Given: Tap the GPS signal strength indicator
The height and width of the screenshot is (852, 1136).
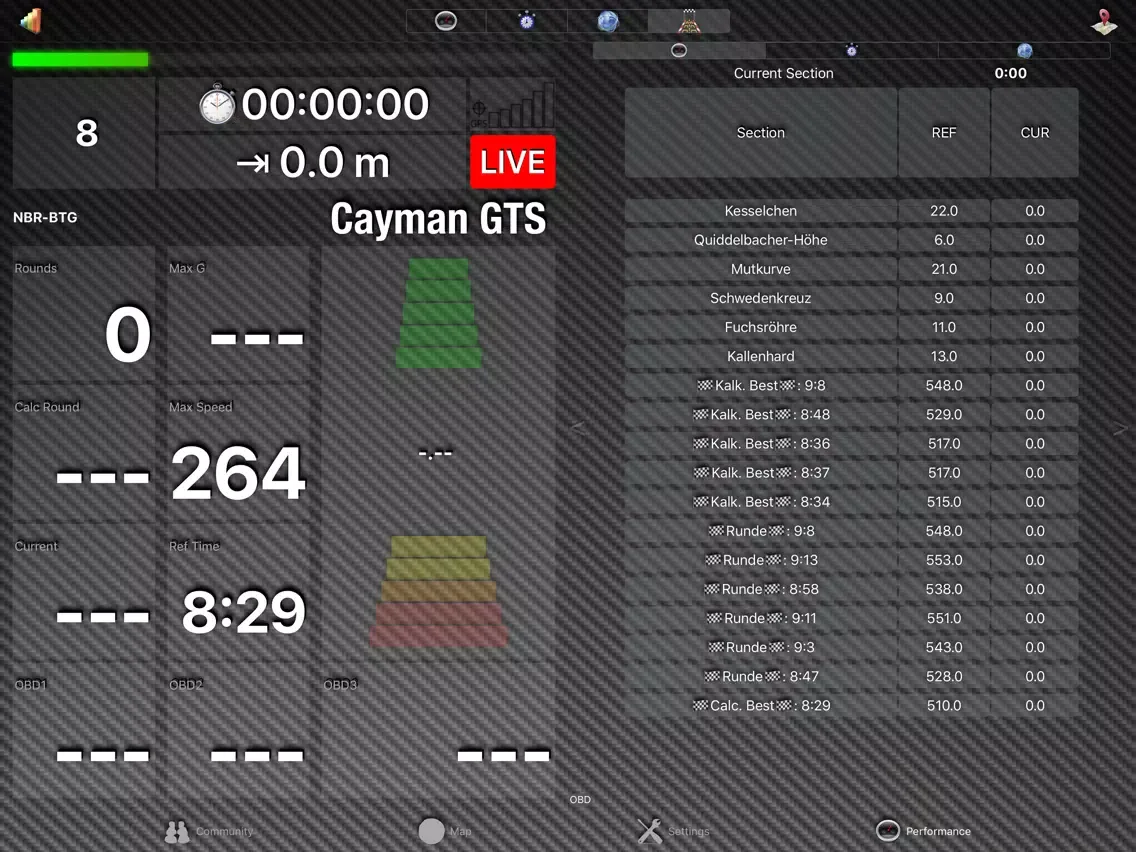Looking at the screenshot, I should [512, 105].
